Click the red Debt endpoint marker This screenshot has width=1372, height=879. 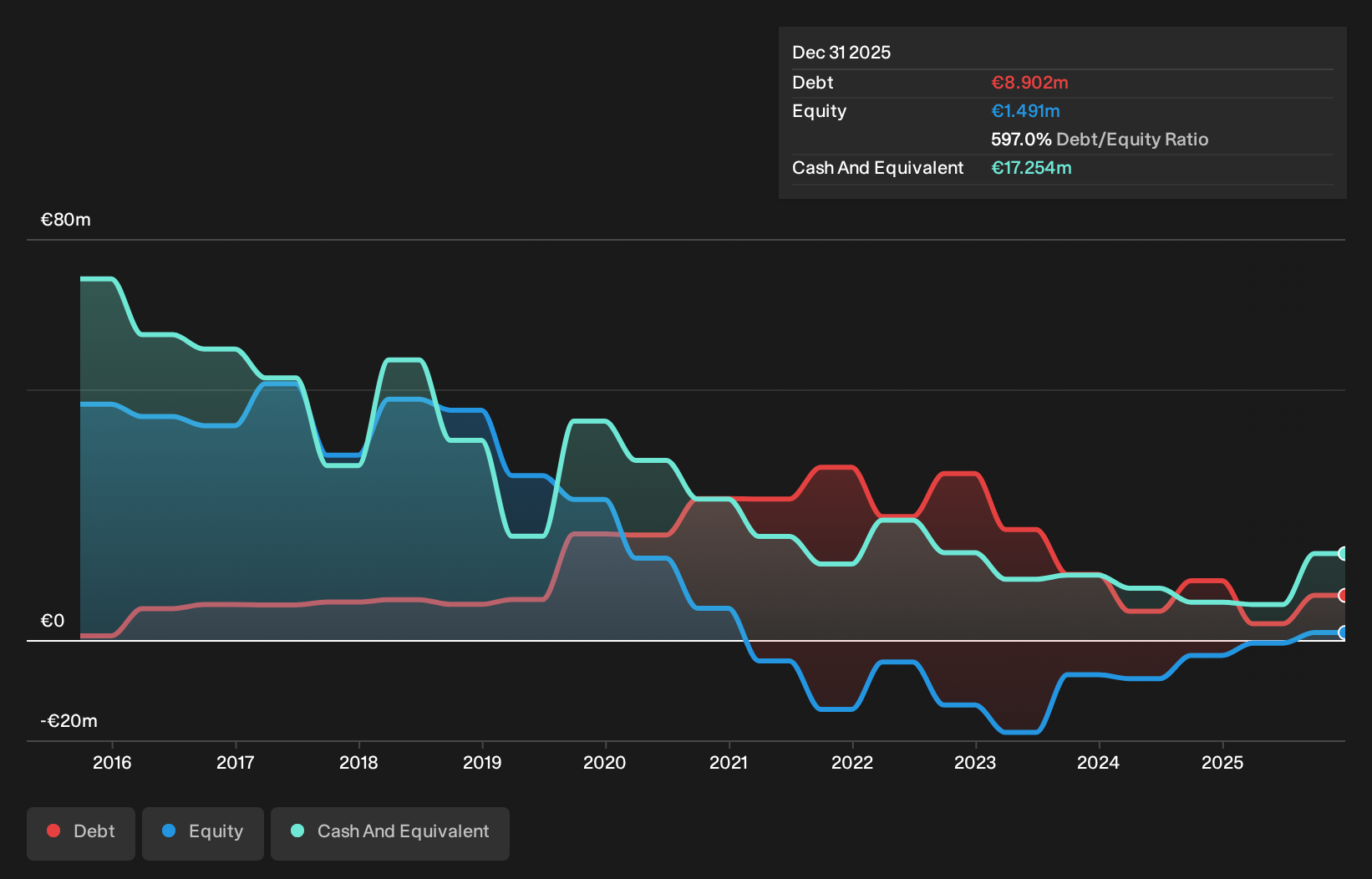point(1343,596)
